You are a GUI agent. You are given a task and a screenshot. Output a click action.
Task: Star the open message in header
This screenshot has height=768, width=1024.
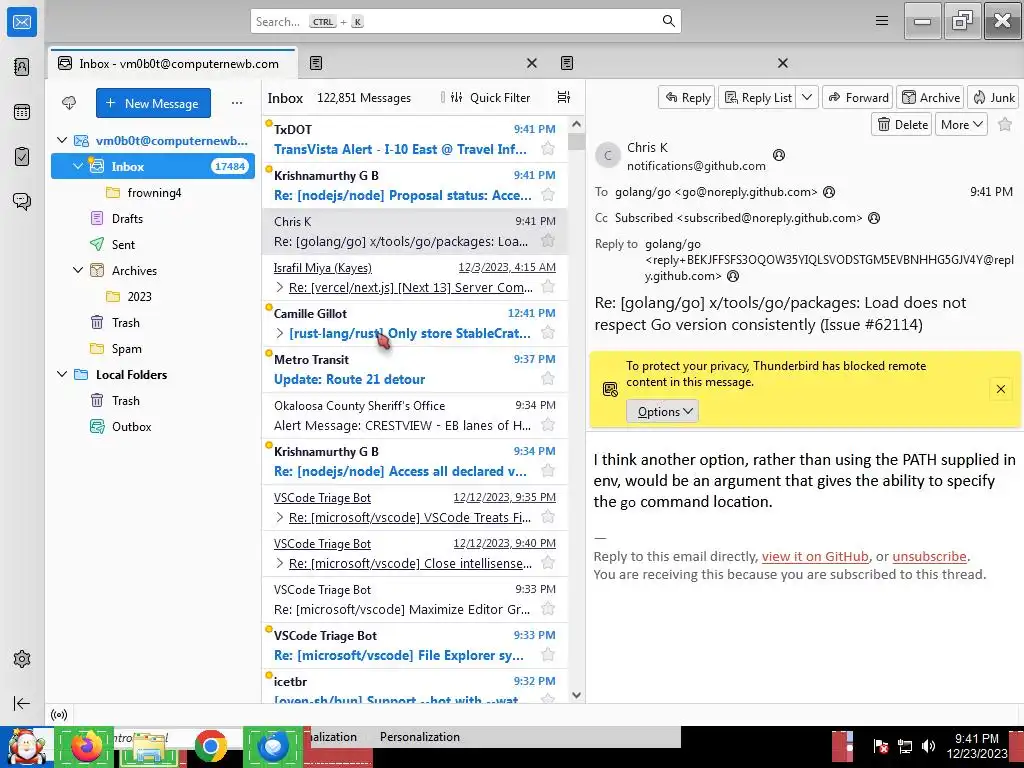[1005, 124]
